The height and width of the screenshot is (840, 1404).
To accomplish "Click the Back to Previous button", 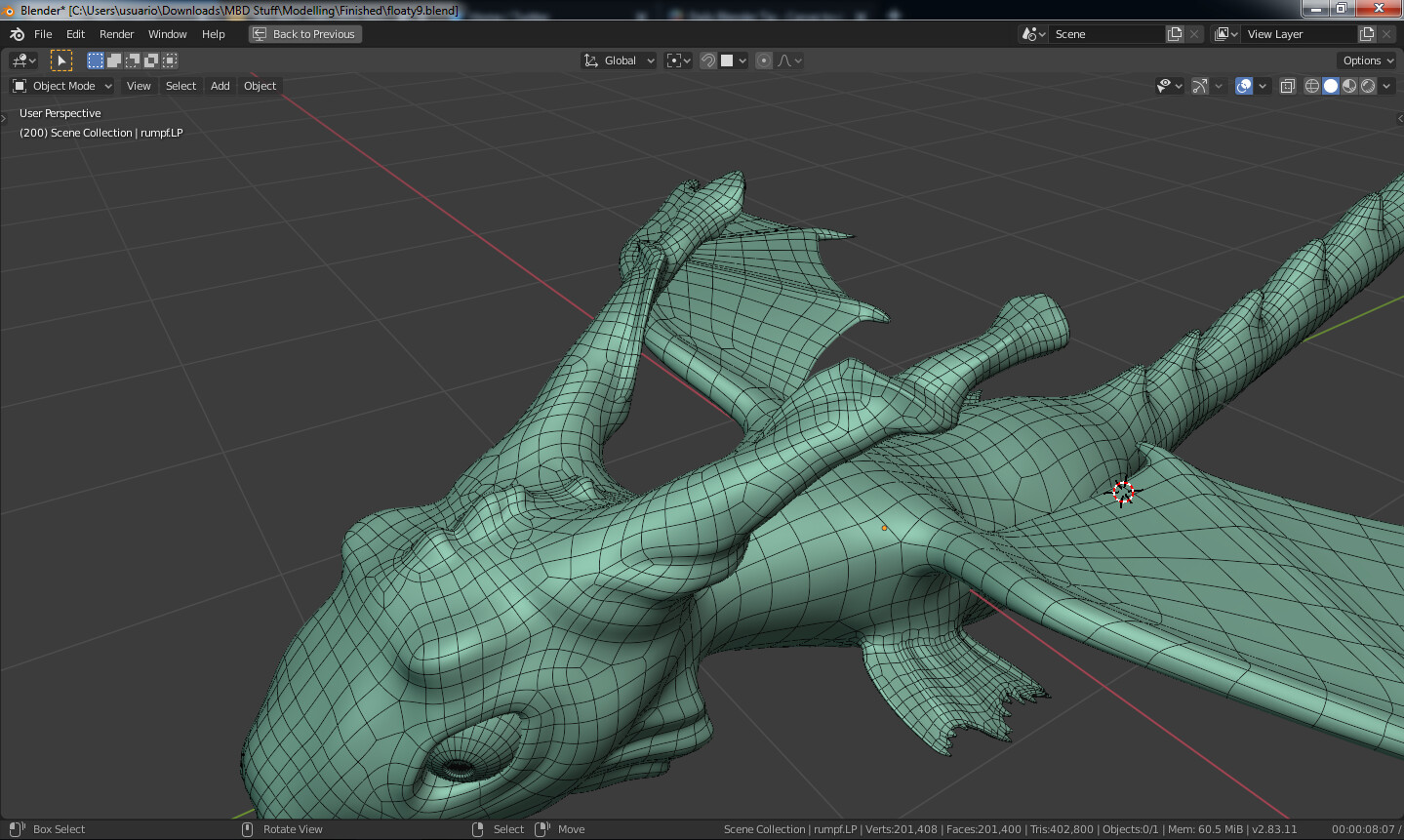I will tap(305, 34).
